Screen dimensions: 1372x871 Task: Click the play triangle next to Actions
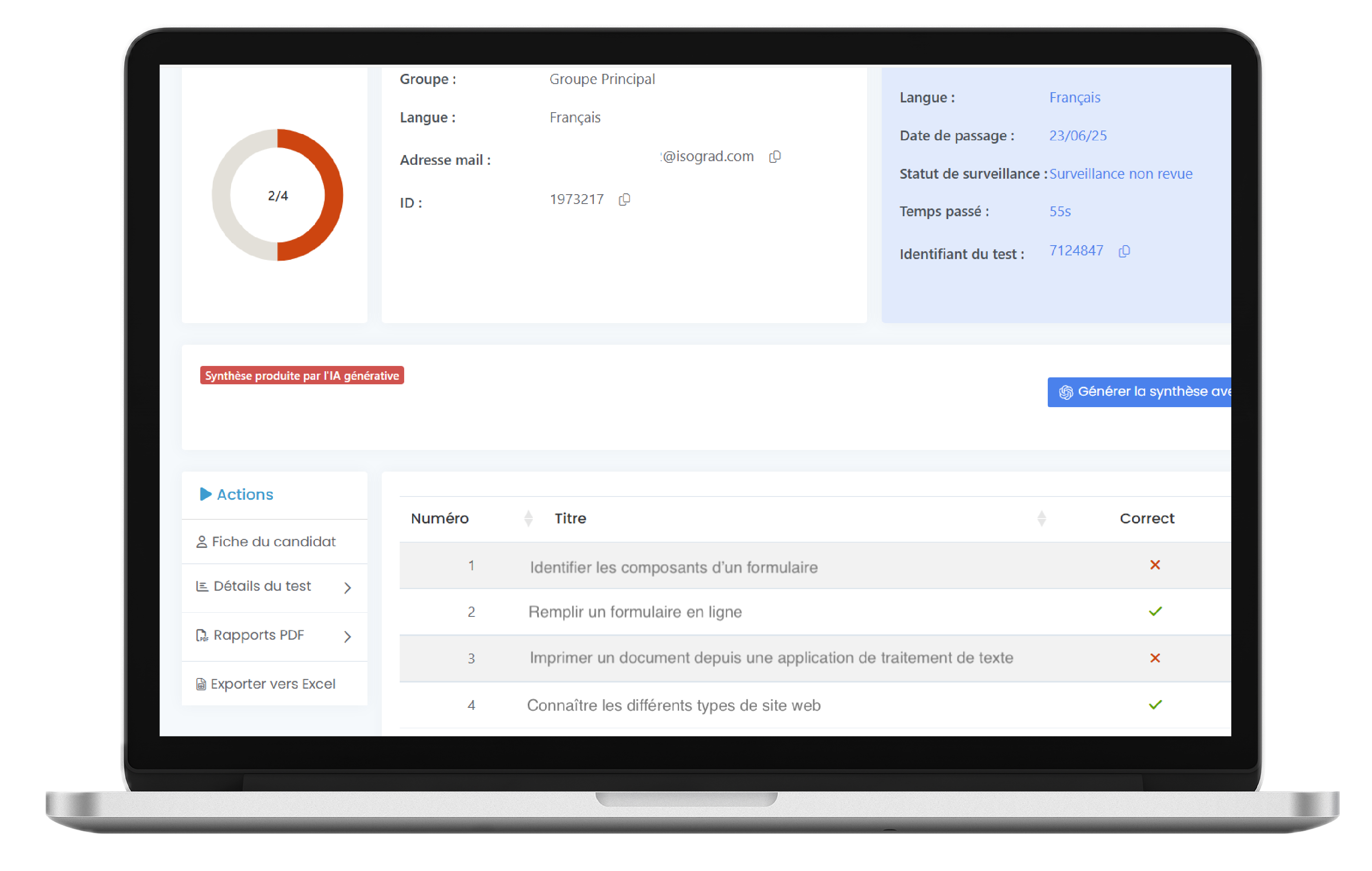pos(205,494)
